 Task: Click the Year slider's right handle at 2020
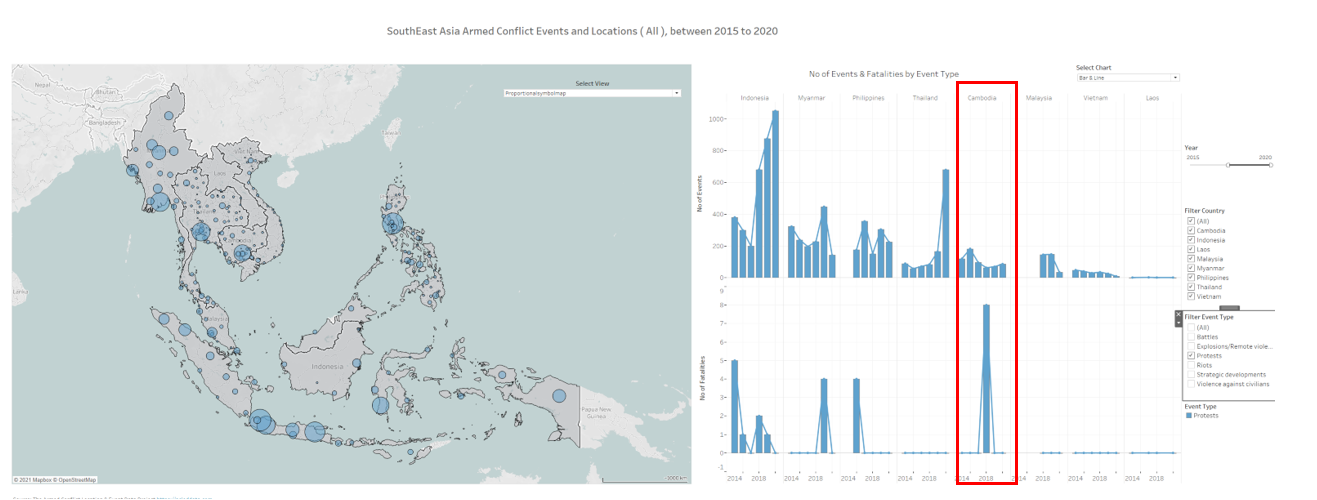pyautogui.click(x=1270, y=165)
